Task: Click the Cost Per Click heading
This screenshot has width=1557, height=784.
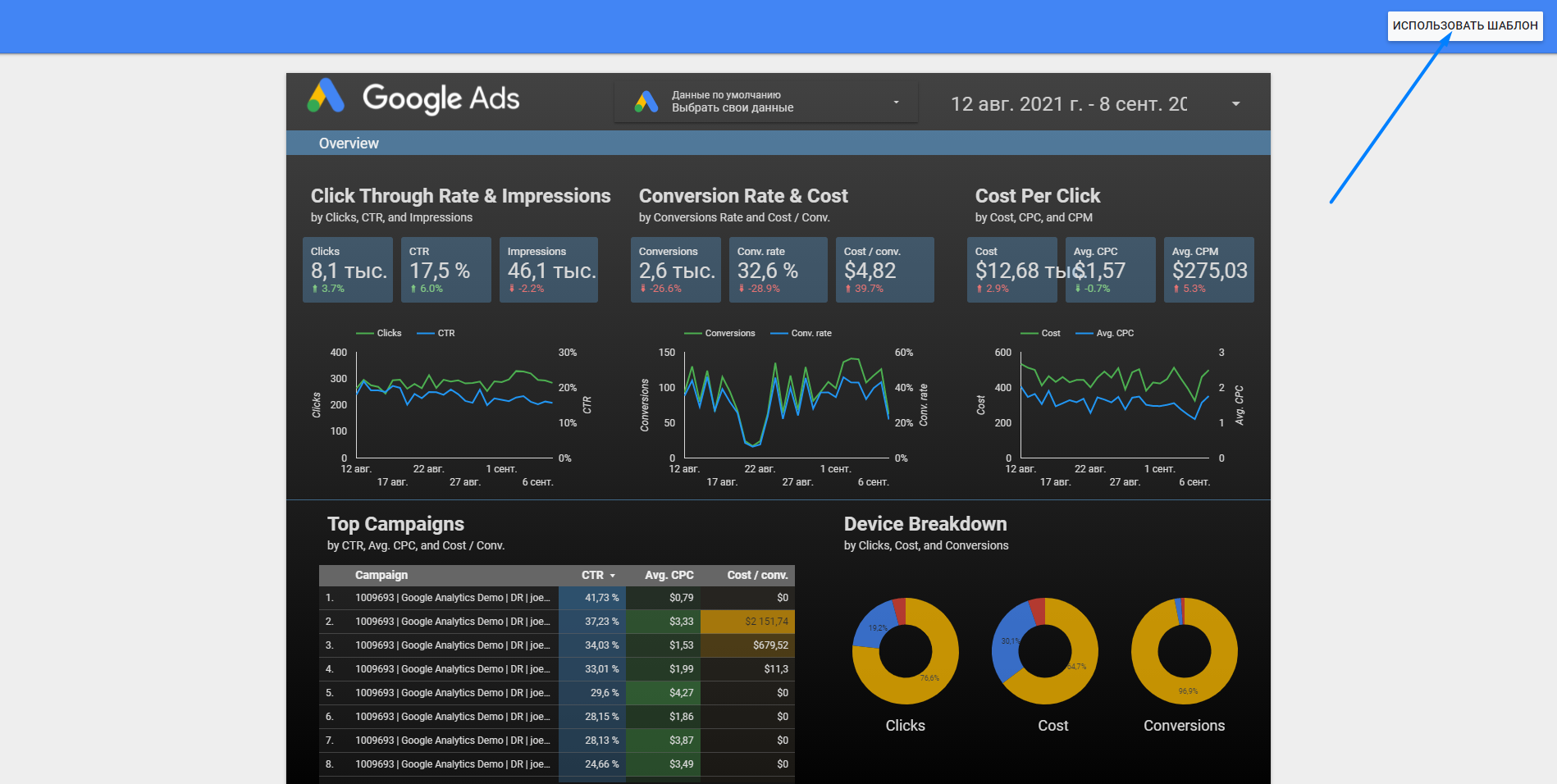Action: (x=1038, y=196)
